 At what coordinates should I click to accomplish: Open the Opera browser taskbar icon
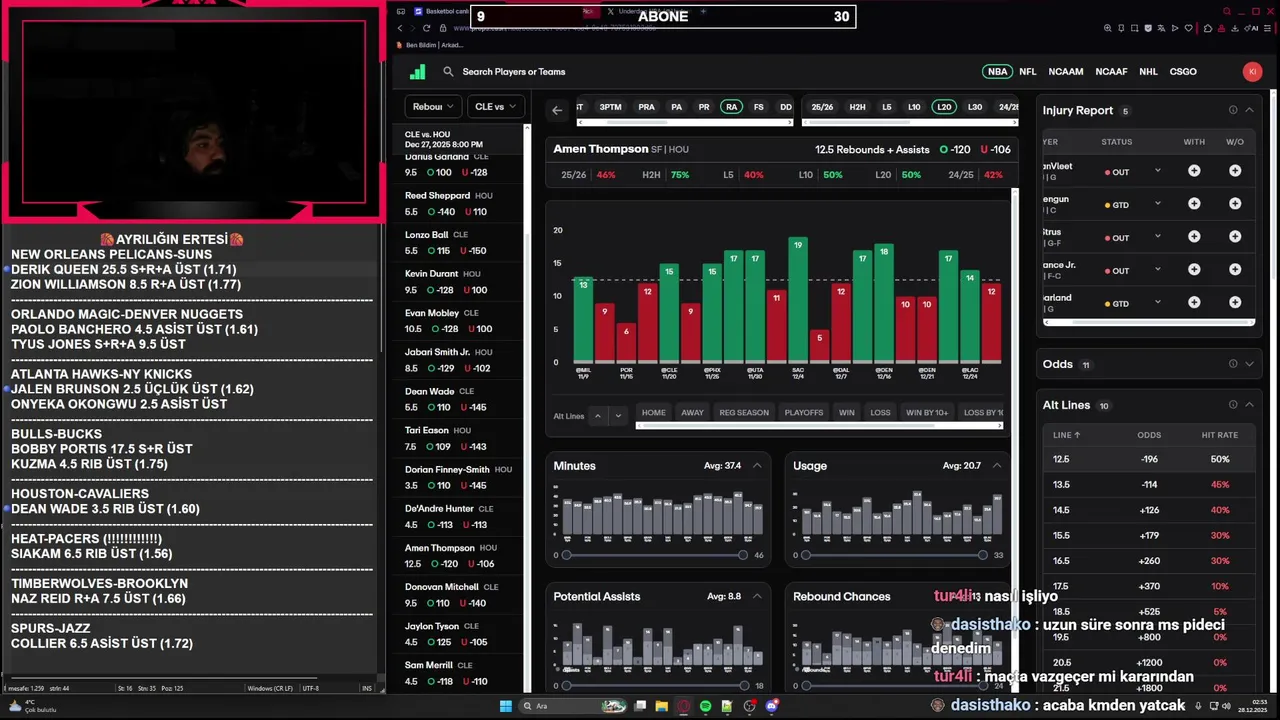[x=684, y=706]
